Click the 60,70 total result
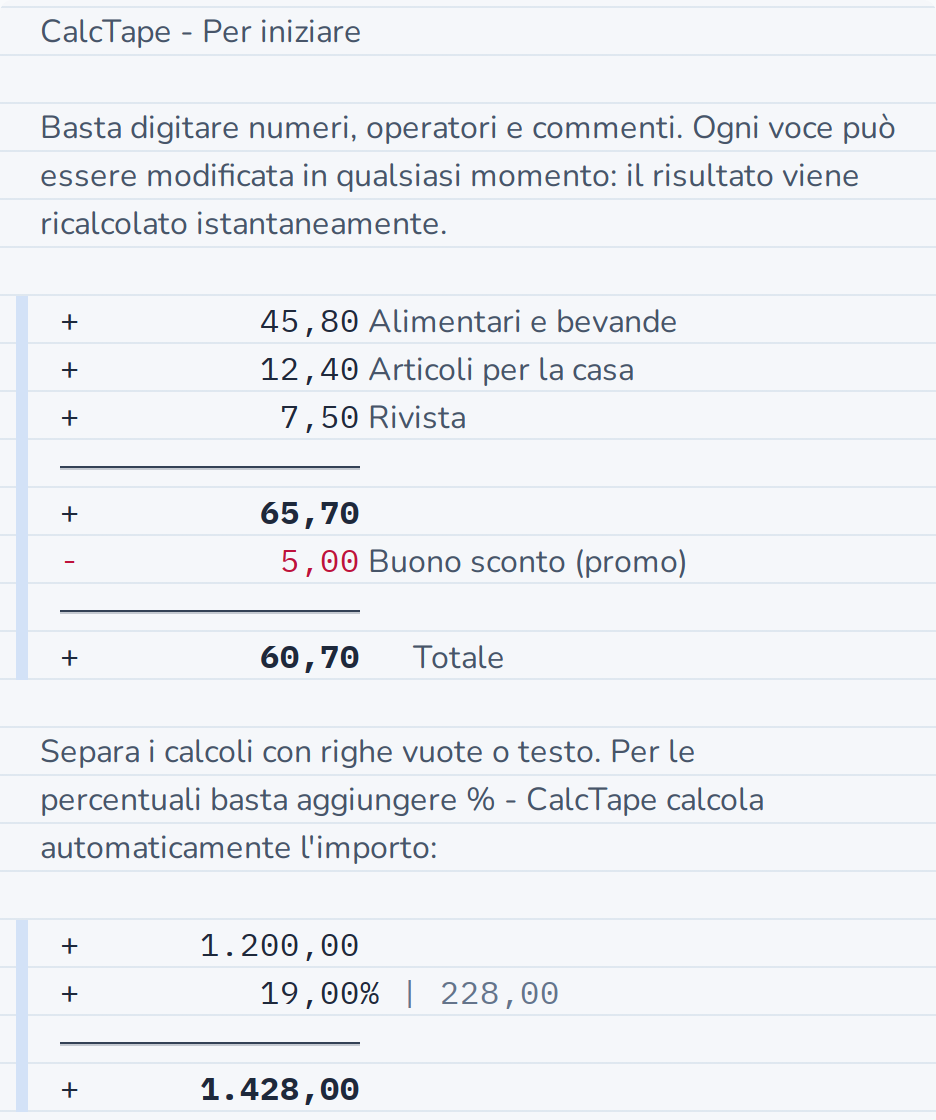936x1120 pixels. (309, 658)
